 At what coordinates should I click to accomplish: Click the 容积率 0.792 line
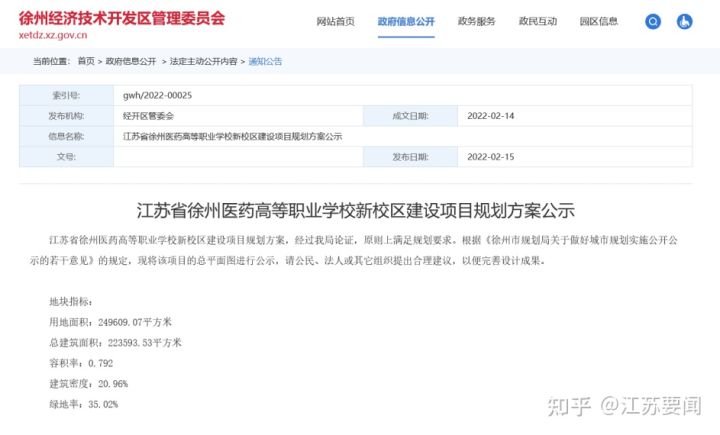coord(81,363)
